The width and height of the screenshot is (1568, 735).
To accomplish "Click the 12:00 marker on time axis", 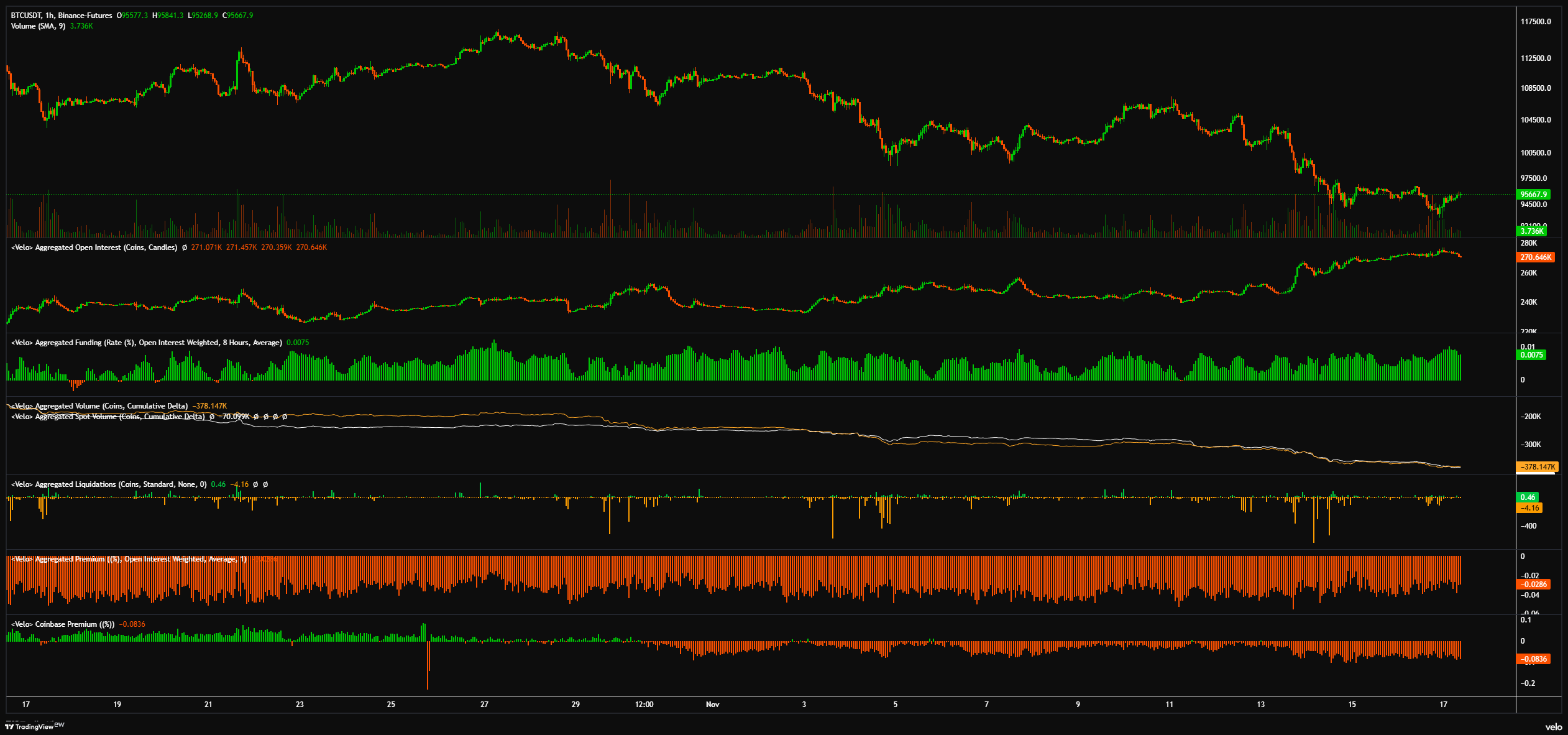I will [644, 705].
